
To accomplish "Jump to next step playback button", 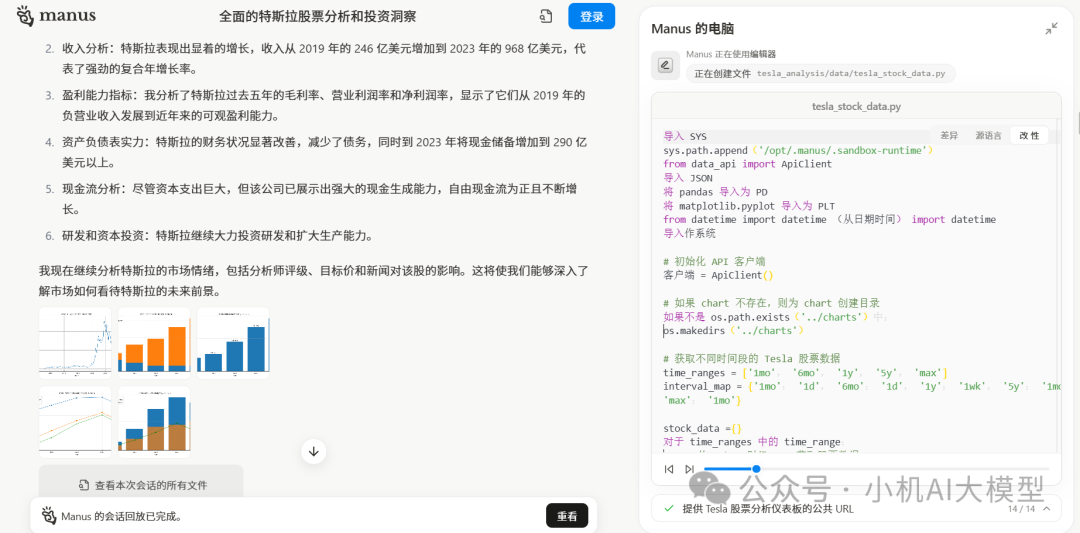I will coord(689,469).
